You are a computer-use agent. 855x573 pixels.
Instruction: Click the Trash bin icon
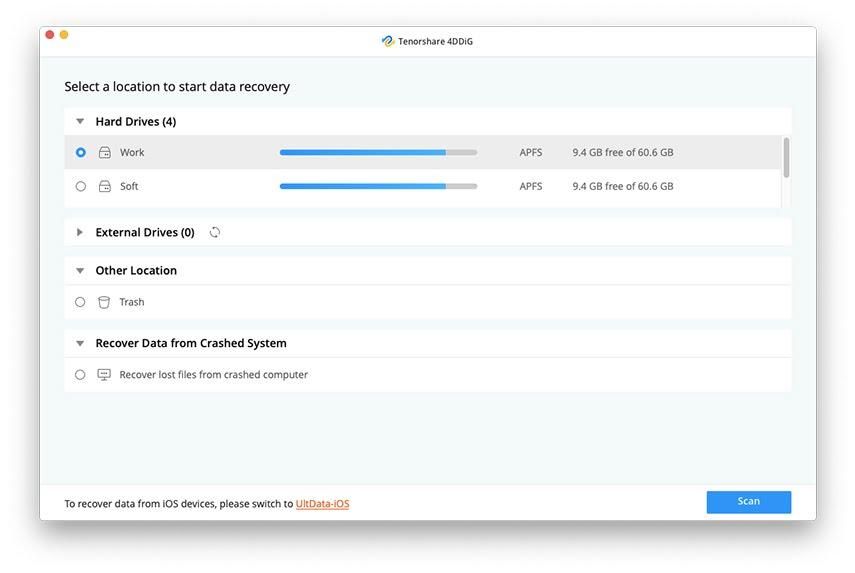104,302
